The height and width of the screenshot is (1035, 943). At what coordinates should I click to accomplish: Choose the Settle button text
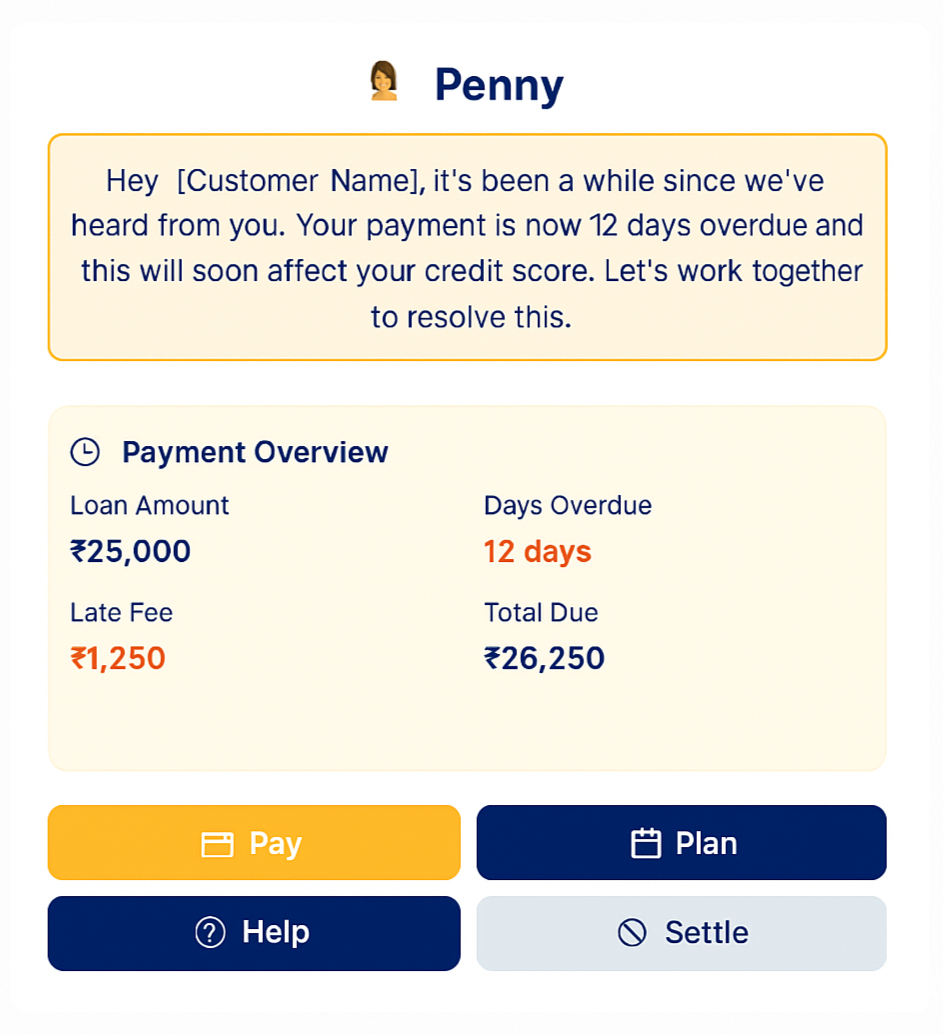(x=706, y=932)
